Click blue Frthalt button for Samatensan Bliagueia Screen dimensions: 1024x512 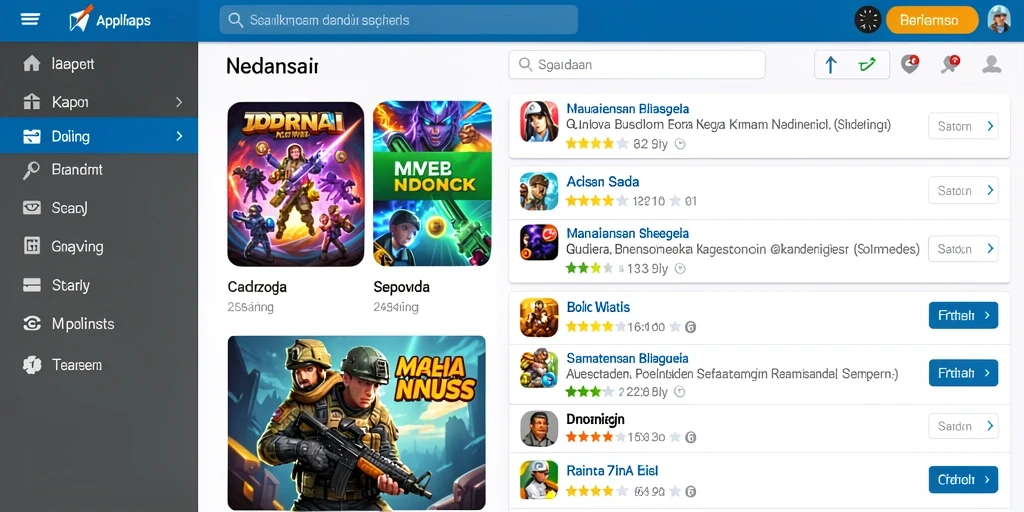[963, 373]
